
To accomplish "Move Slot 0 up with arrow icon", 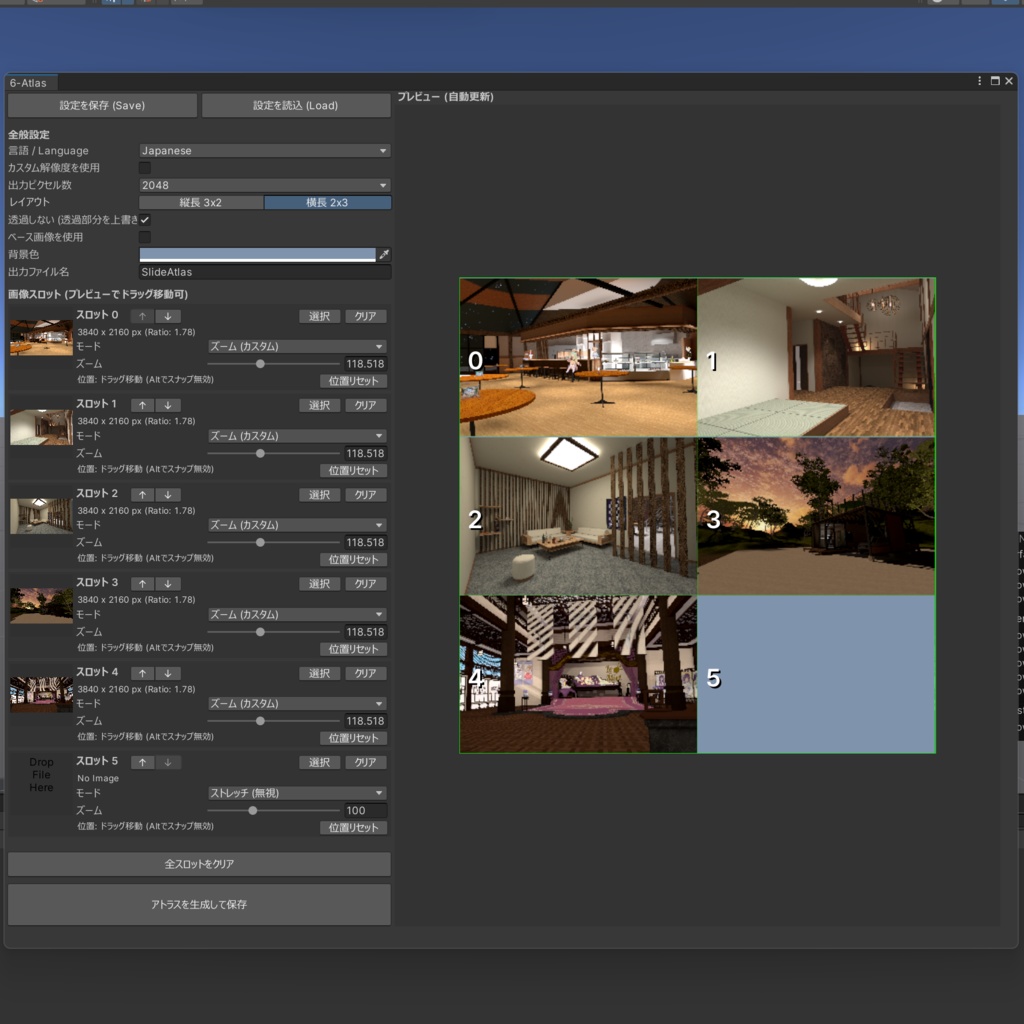I will coord(142,316).
